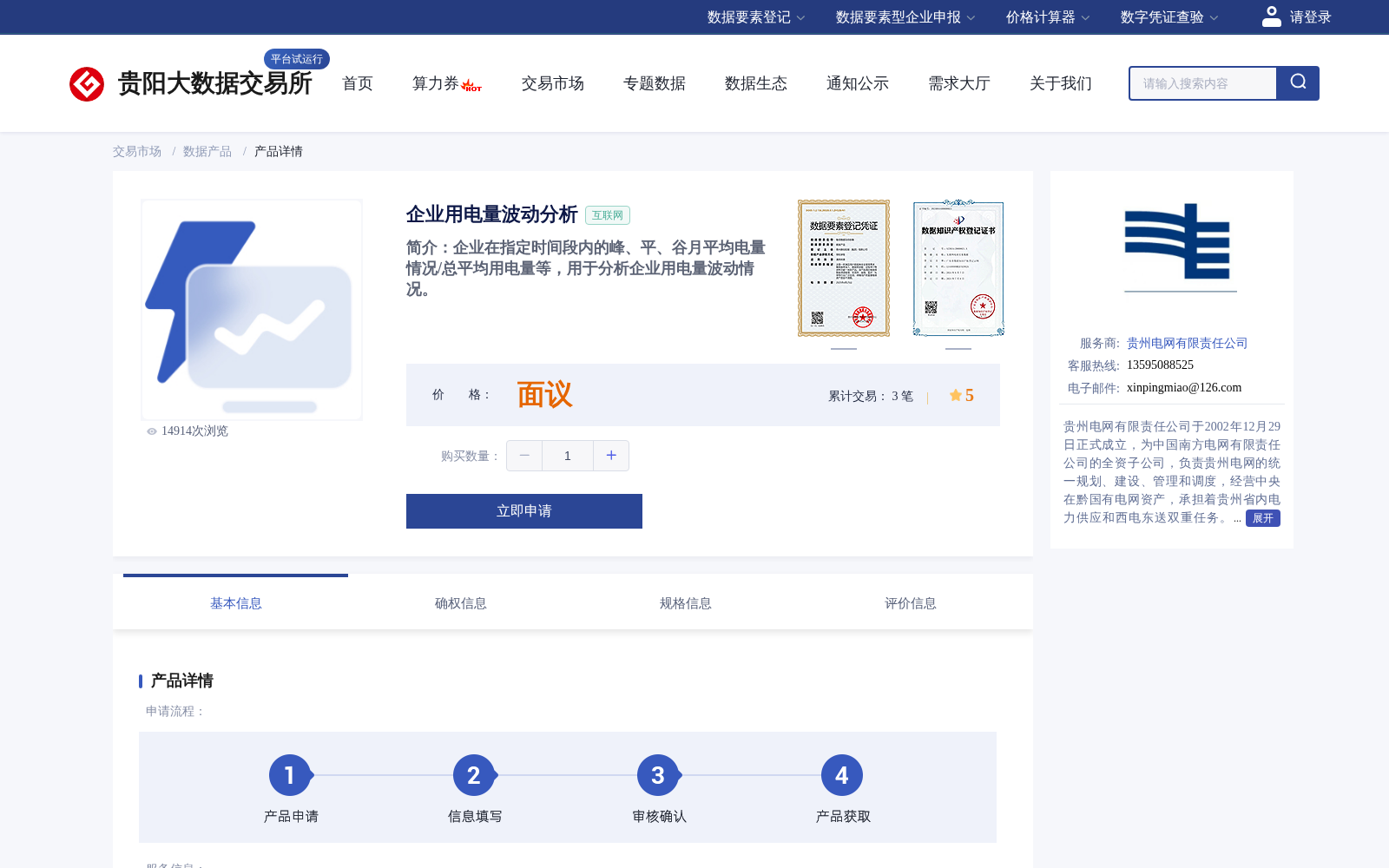Switch to the 确权信息 tab
This screenshot has width=1389, height=868.
point(460,602)
